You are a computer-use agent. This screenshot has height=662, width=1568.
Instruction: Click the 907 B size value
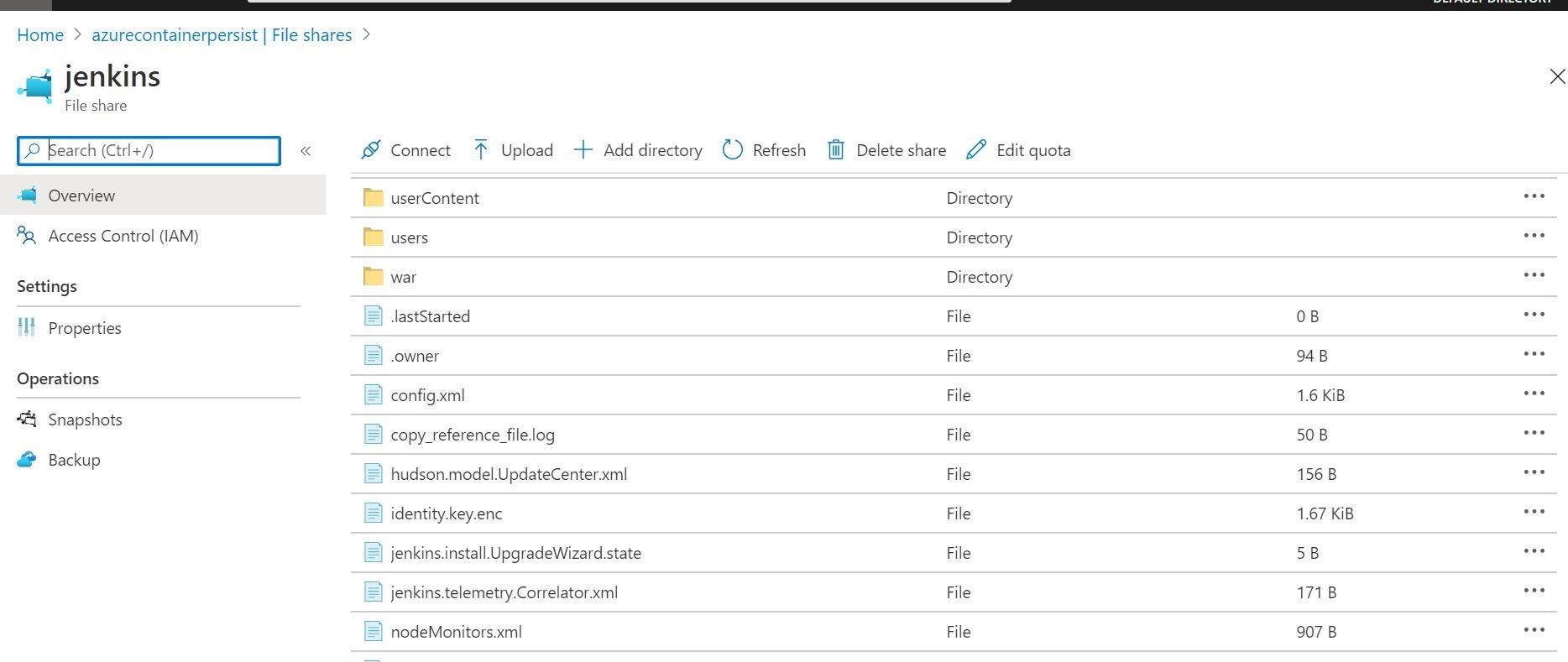(x=1316, y=632)
